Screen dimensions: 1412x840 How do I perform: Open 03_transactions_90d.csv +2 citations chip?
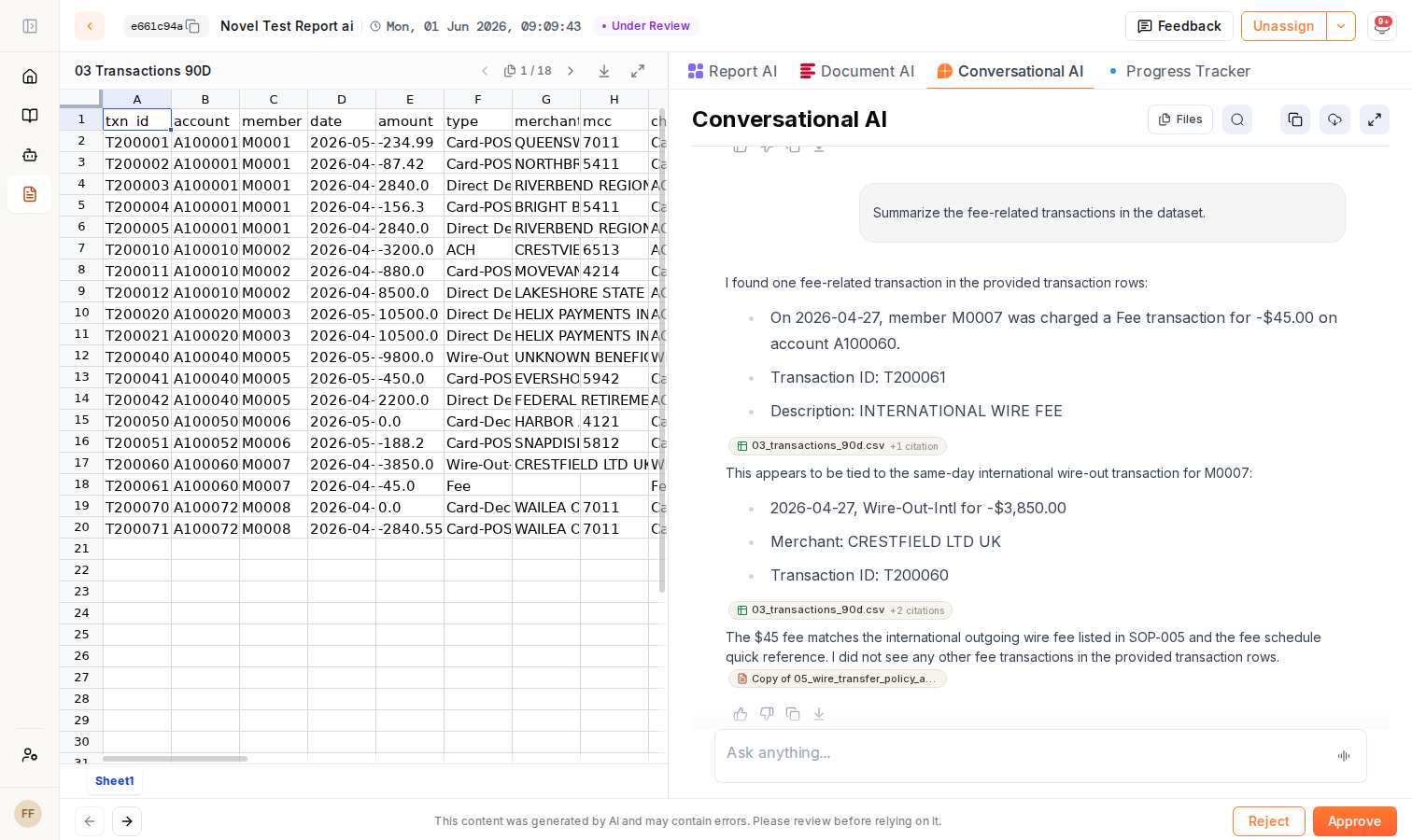(840, 610)
